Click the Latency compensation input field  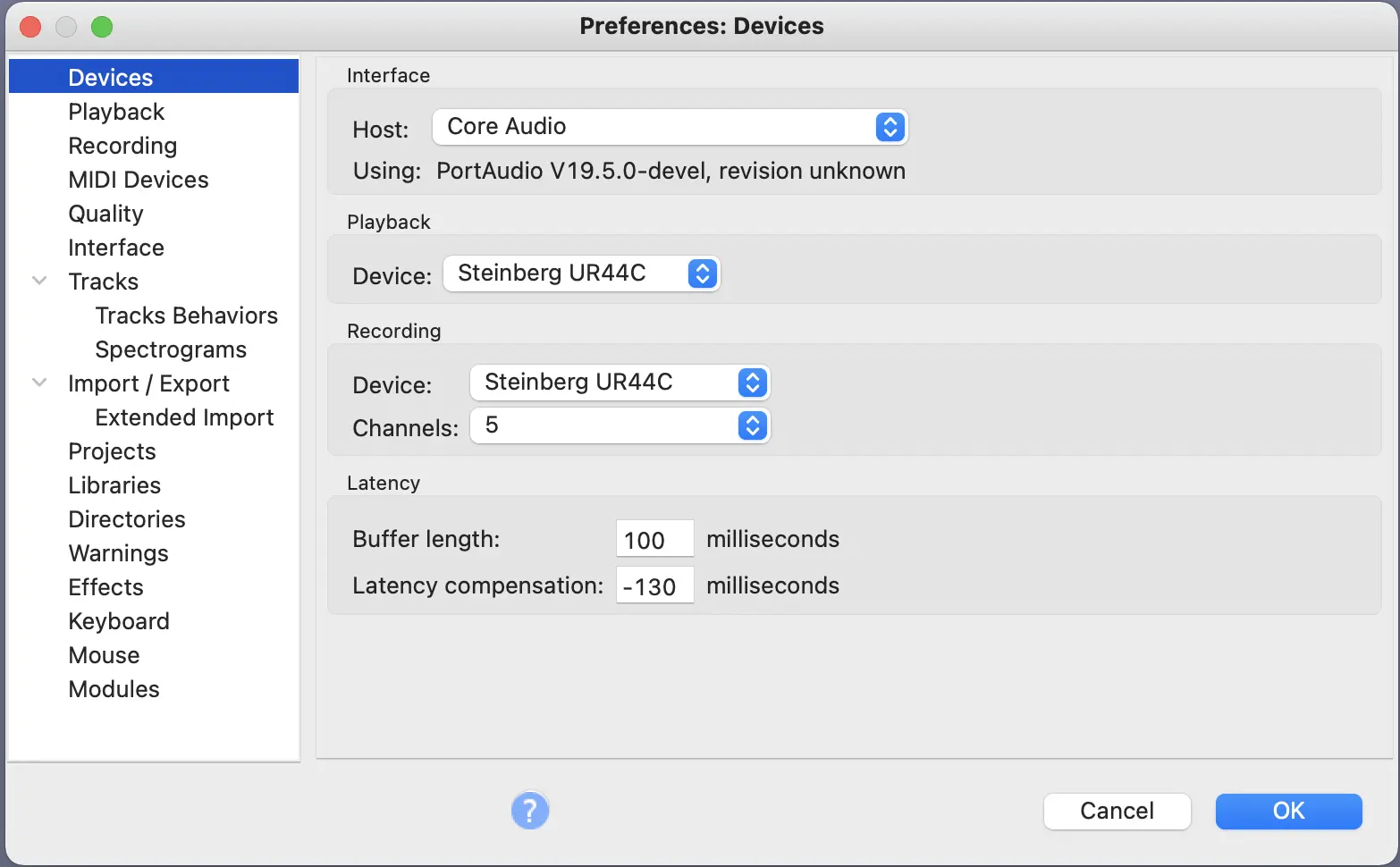point(654,586)
